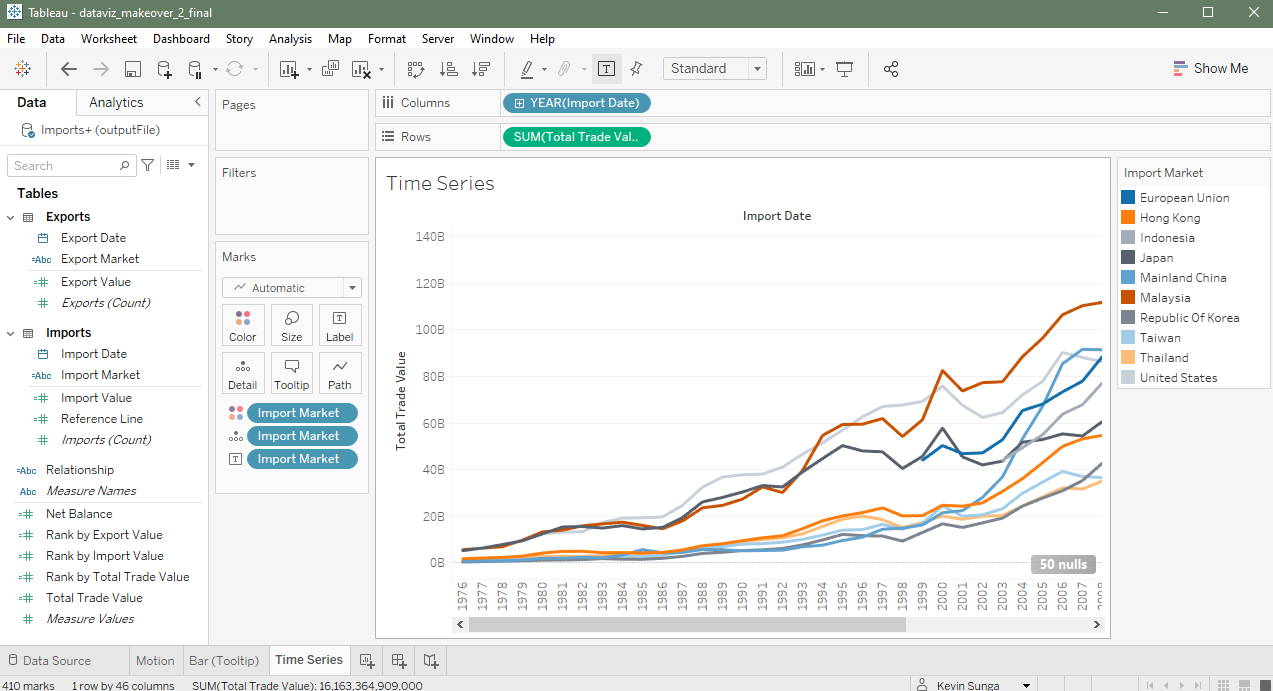1273x691 pixels.
Task: Open the Color card in Marks
Action: click(242, 325)
